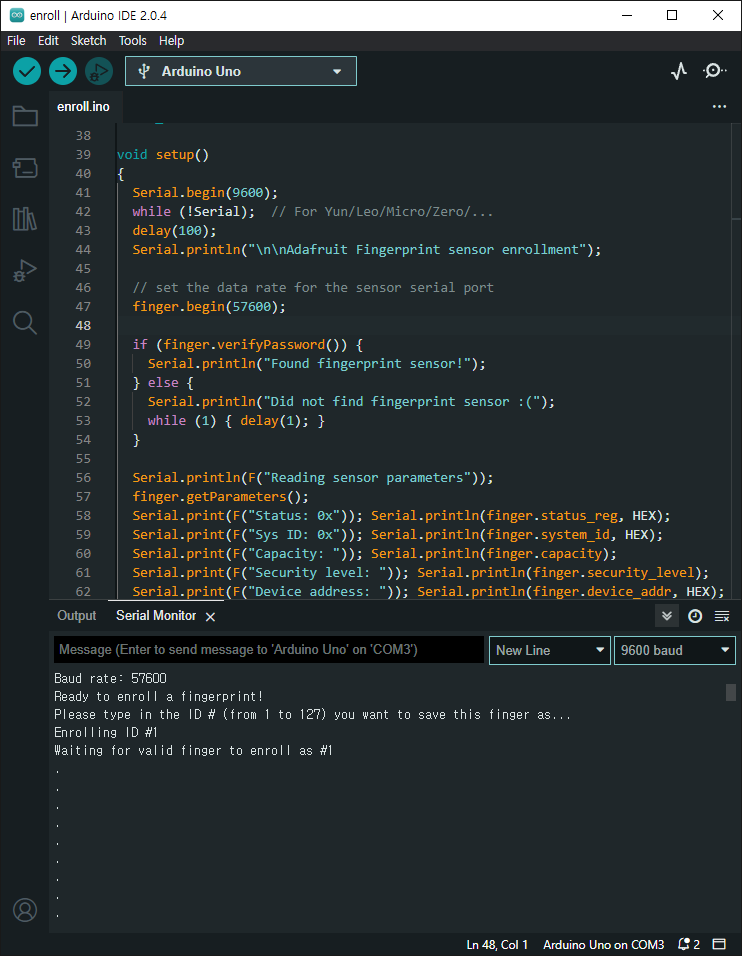Open the Sketch menu
Screen dimensions: 742x956
88,41
